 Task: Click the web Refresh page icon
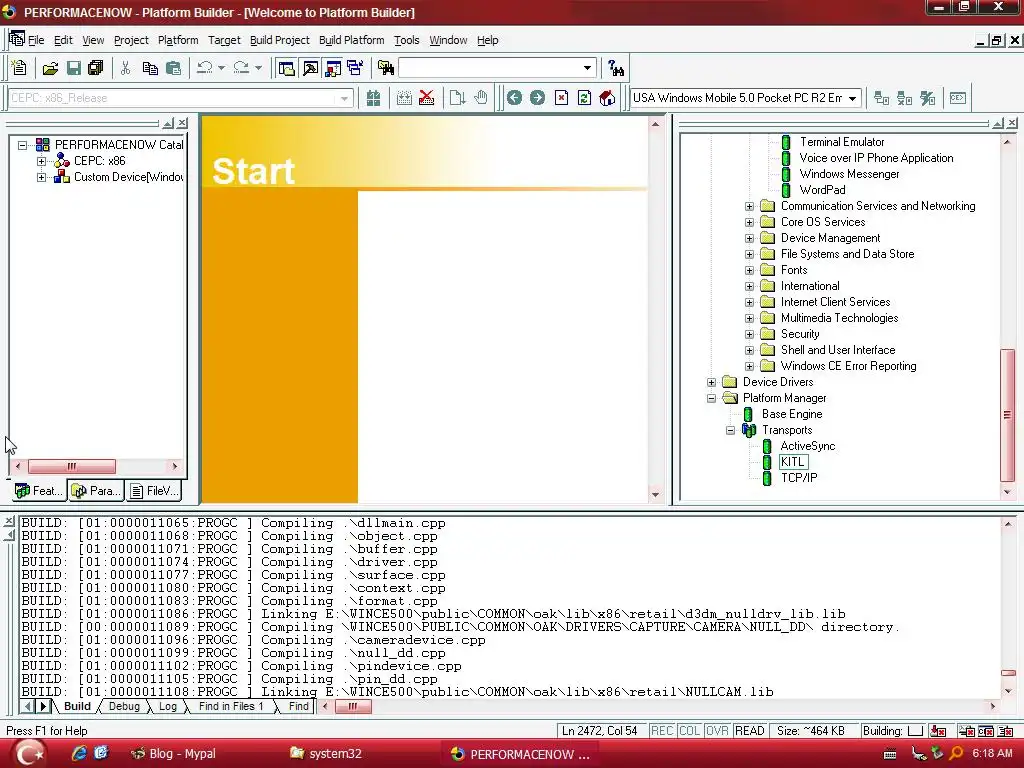584,98
